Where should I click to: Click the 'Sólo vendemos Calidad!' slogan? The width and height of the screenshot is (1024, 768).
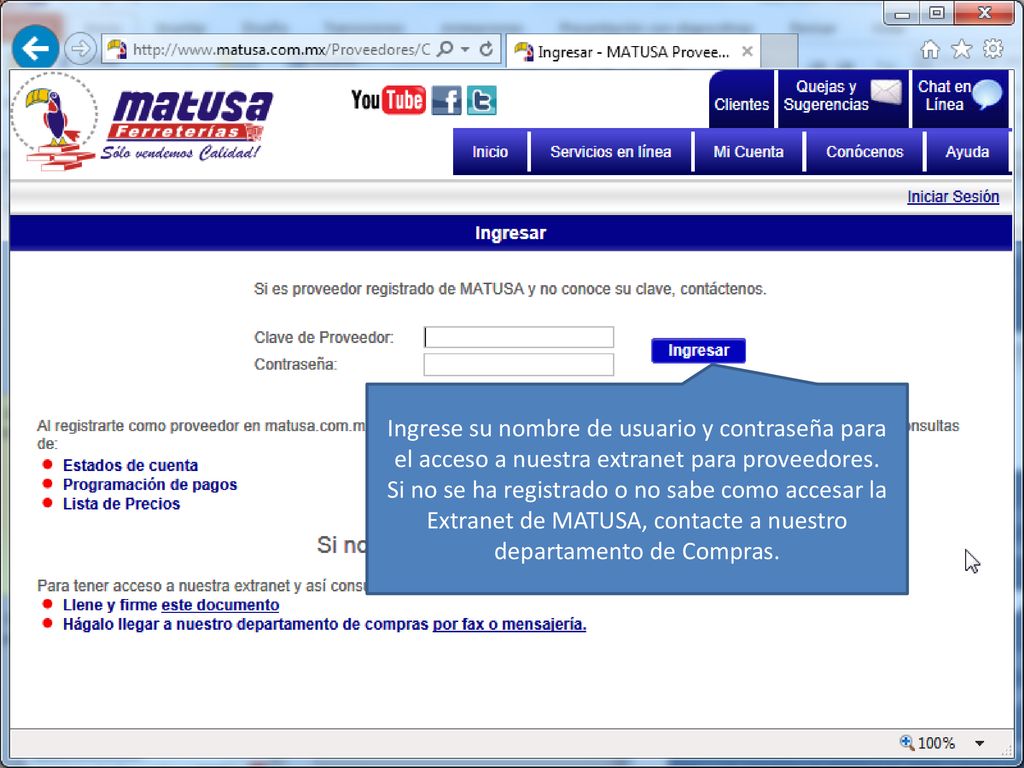point(180,153)
